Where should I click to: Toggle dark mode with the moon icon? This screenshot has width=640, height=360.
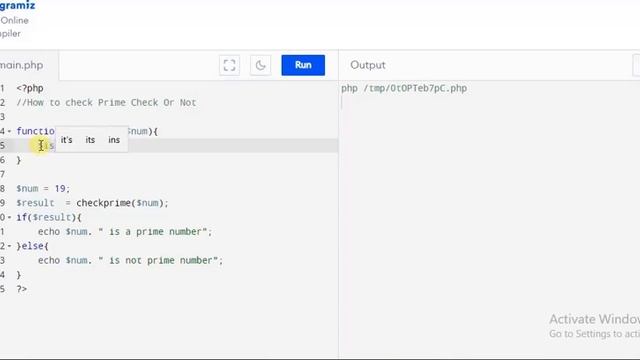pyautogui.click(x=260, y=65)
